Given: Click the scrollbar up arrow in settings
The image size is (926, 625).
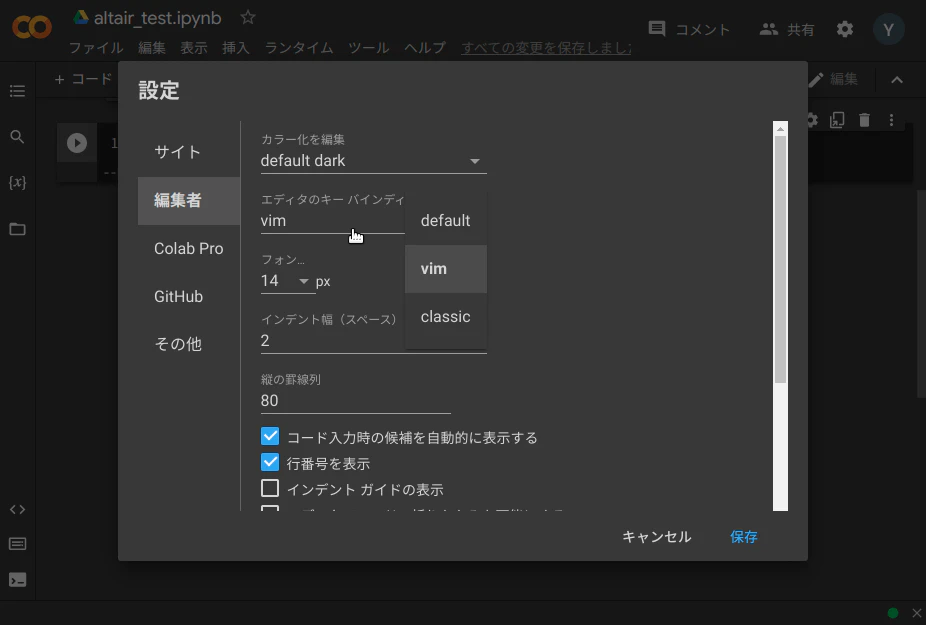Looking at the screenshot, I should pyautogui.click(x=780, y=129).
